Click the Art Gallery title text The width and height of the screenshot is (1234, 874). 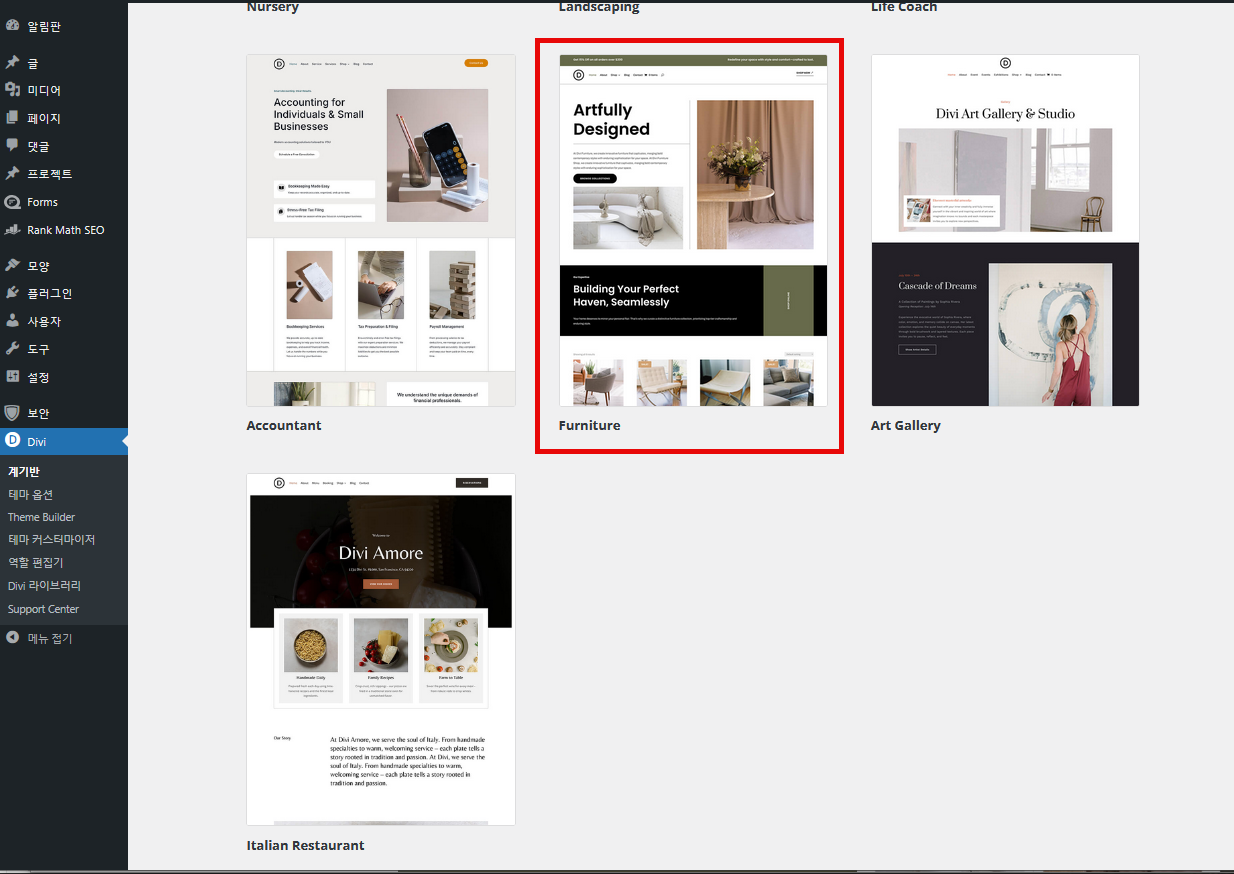pos(906,426)
